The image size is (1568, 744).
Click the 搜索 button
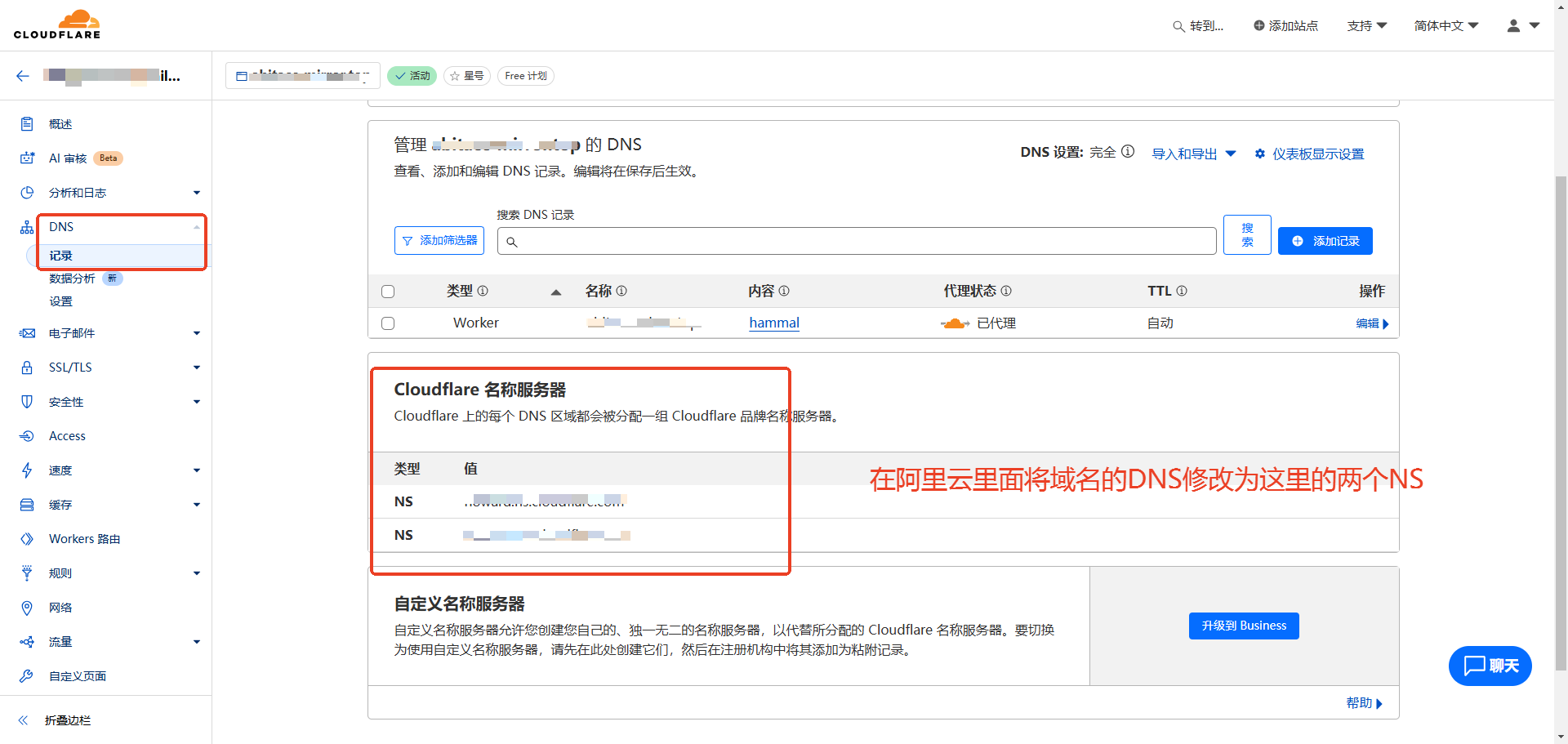pos(1247,235)
